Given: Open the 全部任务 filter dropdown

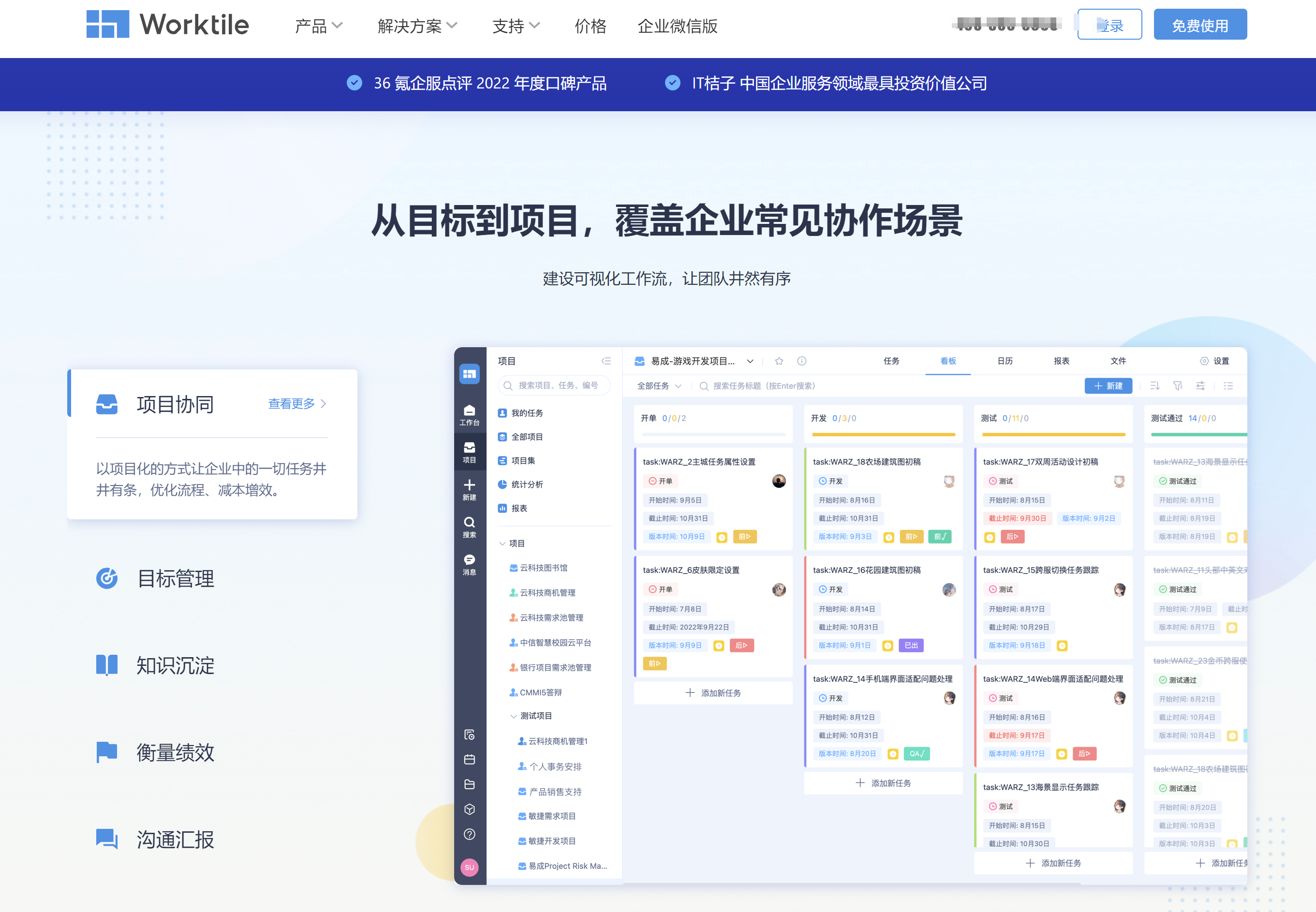Looking at the screenshot, I should [x=659, y=386].
